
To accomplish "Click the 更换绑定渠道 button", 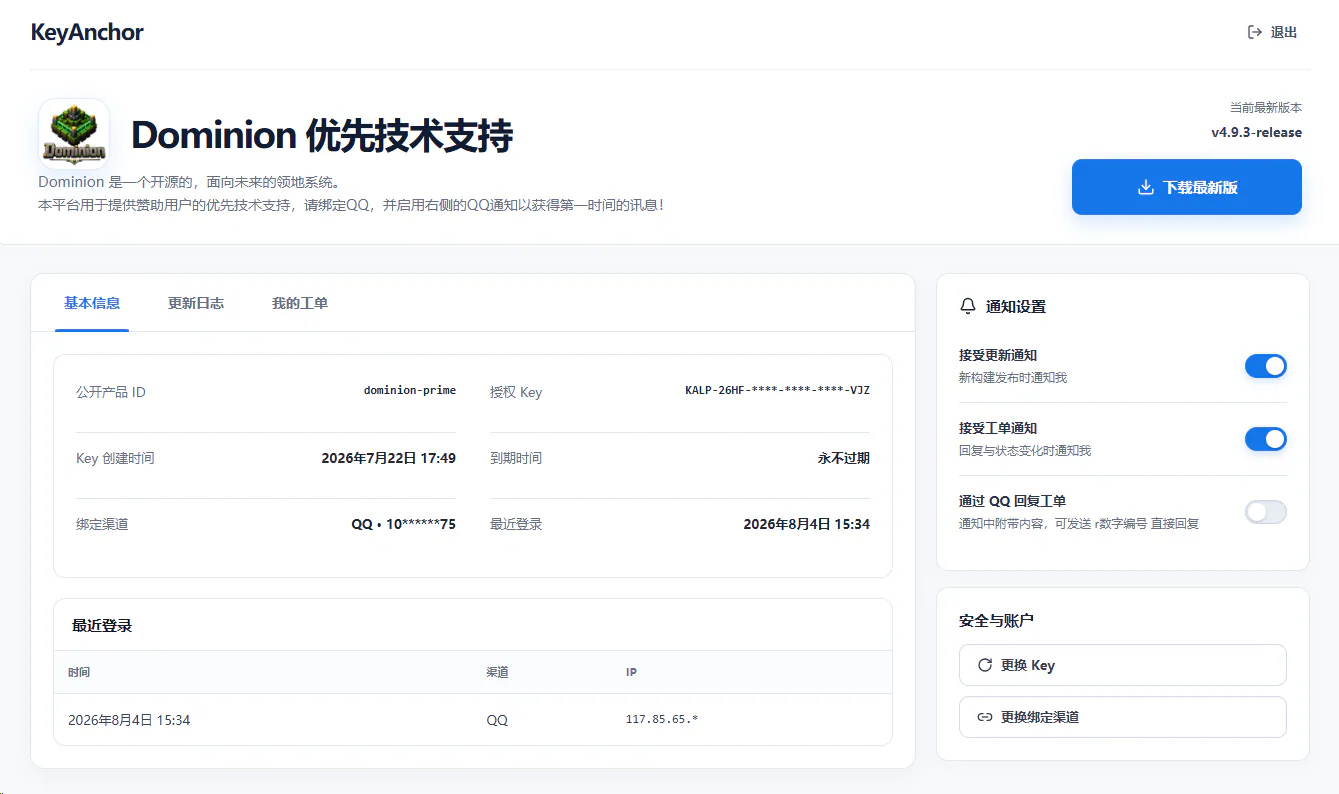I will click(1122, 717).
